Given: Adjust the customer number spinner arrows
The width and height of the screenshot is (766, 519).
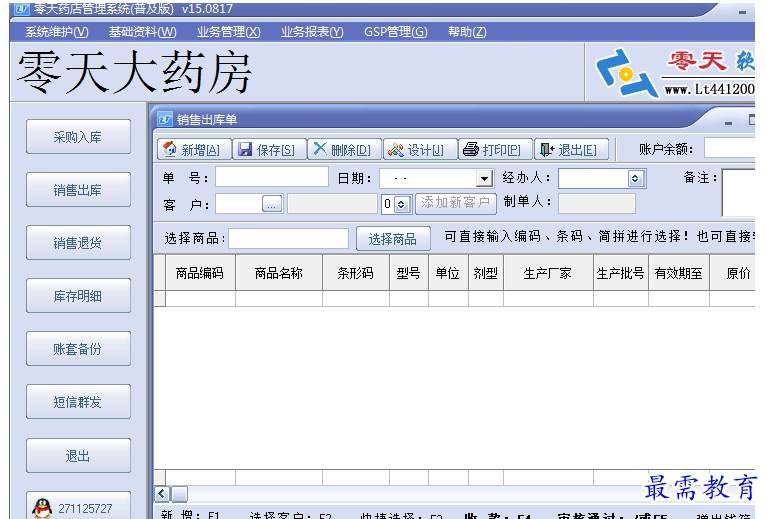Looking at the screenshot, I should 402,204.
